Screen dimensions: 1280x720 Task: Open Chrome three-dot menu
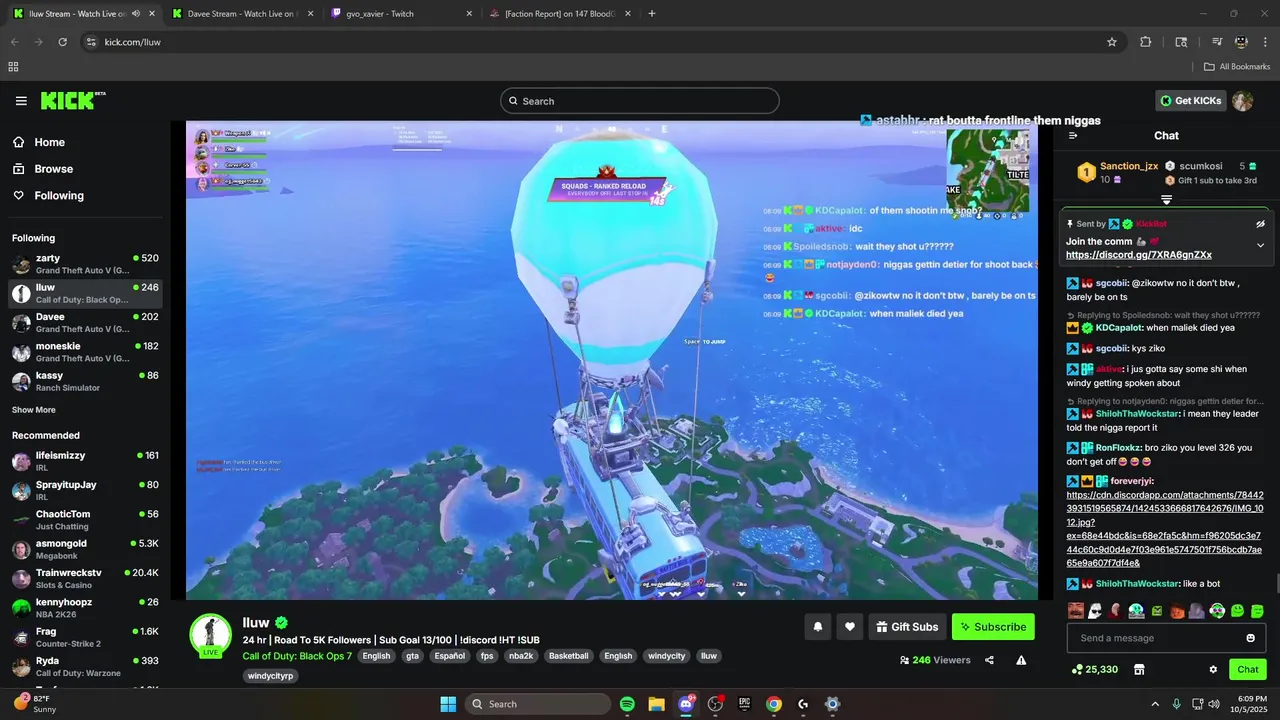click(1265, 42)
